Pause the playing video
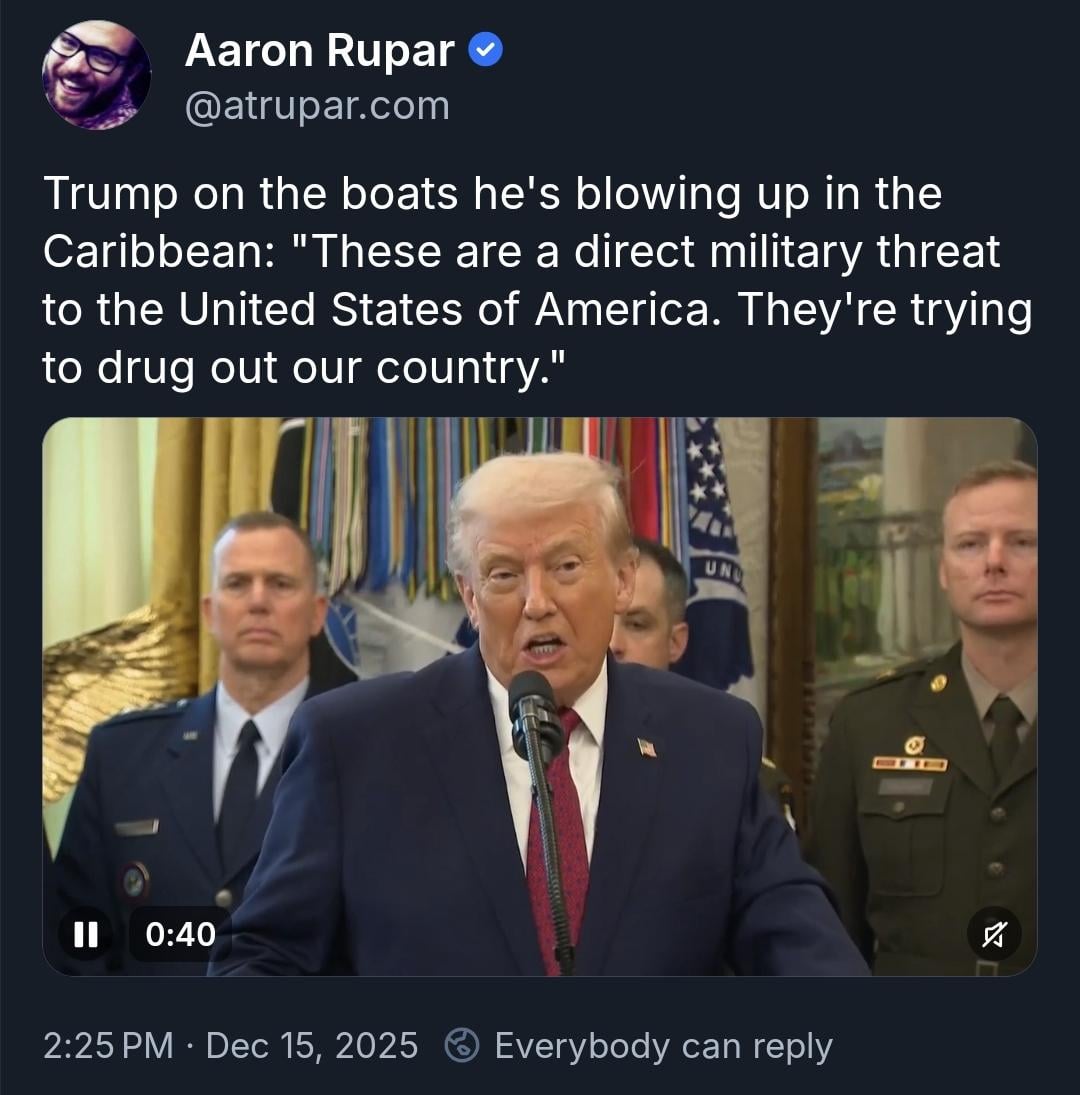Viewport: 1080px width, 1095px height. [x=86, y=934]
